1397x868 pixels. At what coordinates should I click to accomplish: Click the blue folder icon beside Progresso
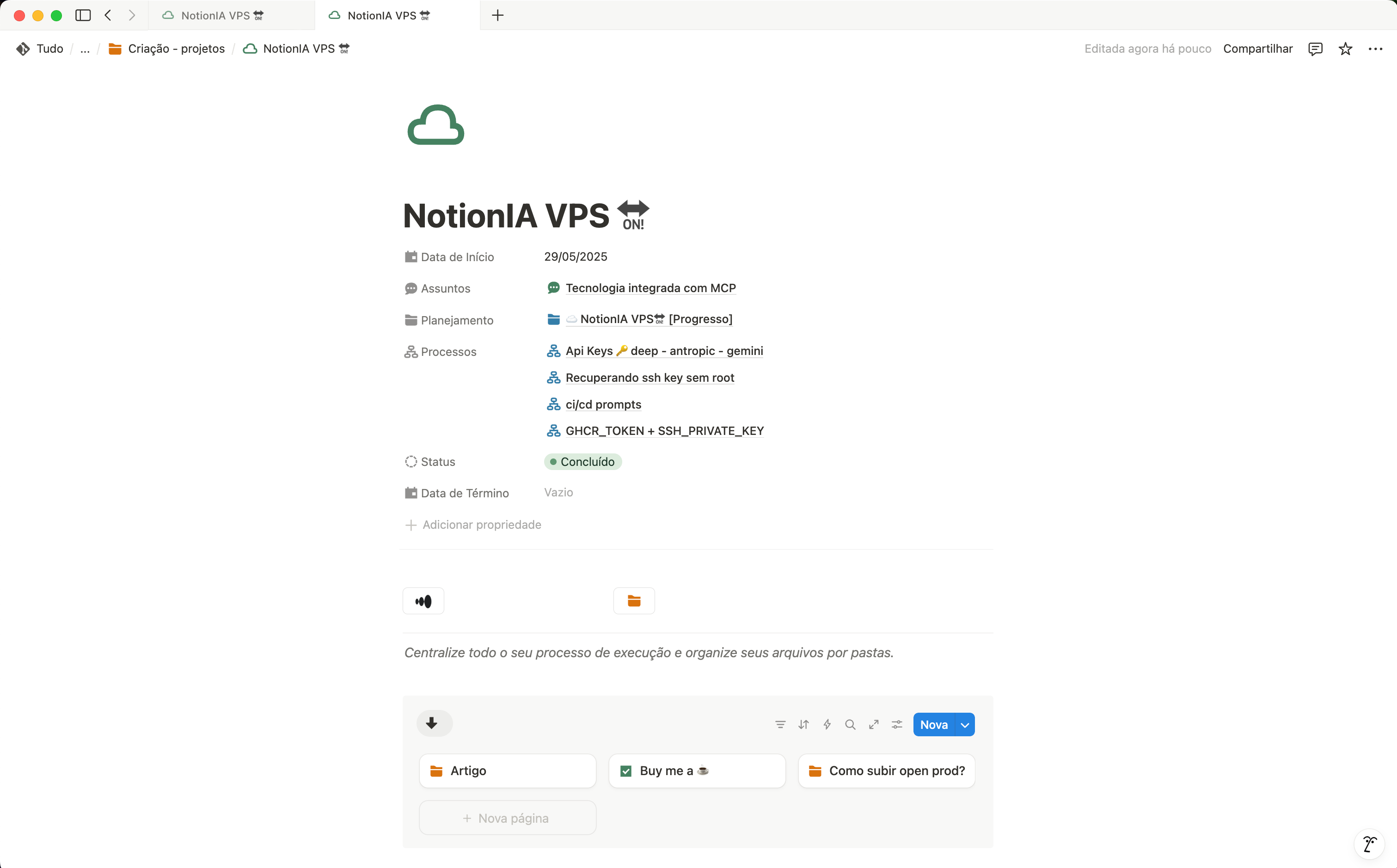553,319
